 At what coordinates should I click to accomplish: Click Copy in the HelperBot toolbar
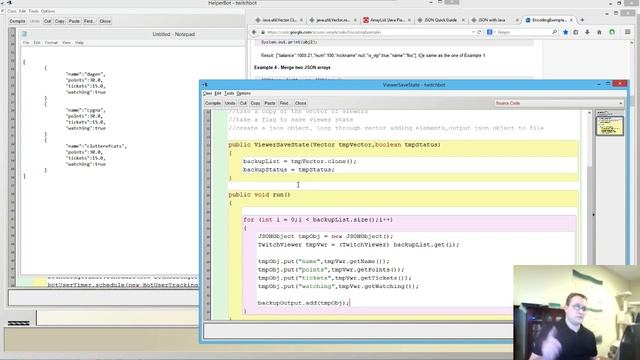tap(60, 21)
